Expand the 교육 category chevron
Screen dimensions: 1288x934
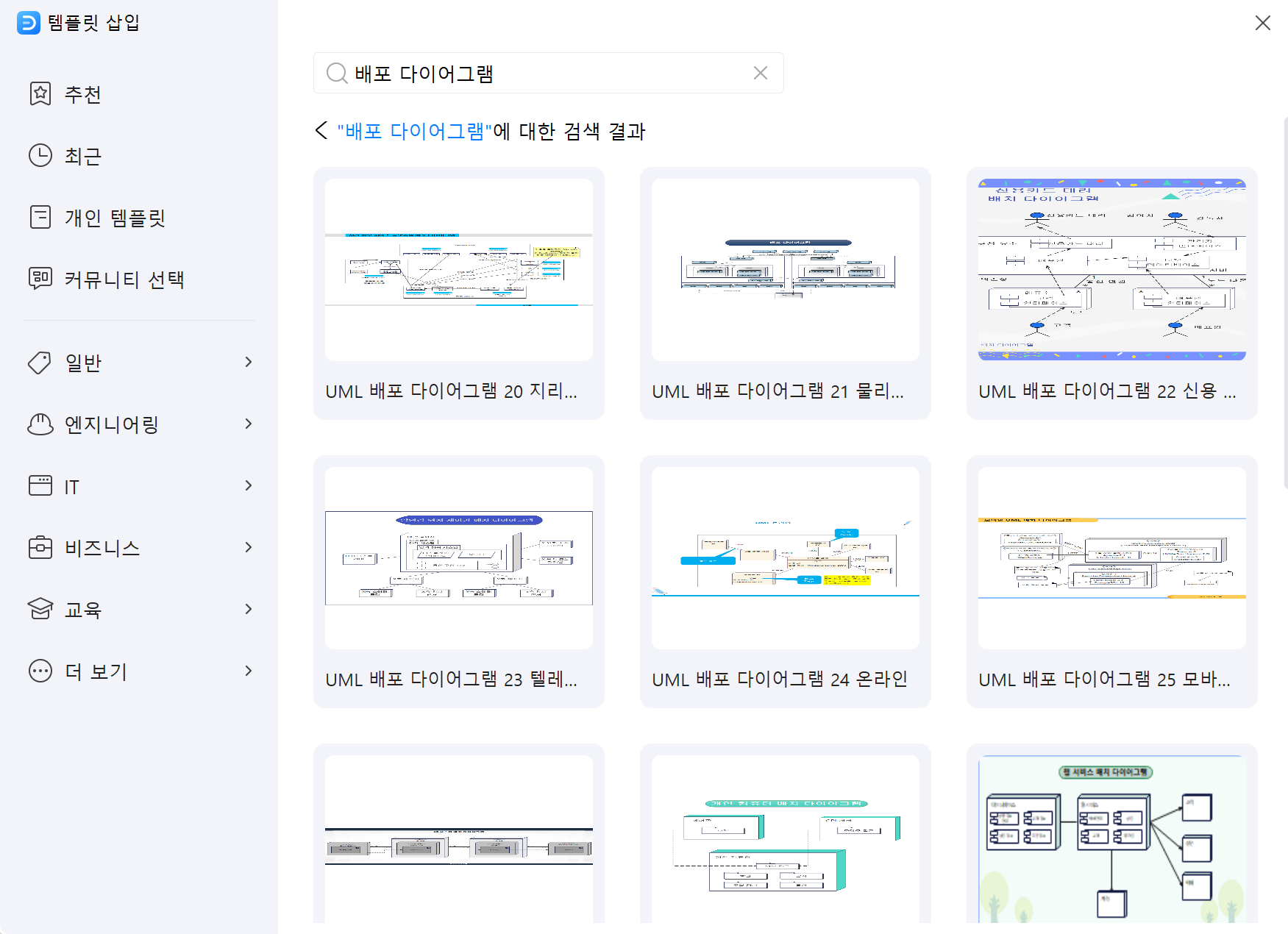pyautogui.click(x=249, y=609)
